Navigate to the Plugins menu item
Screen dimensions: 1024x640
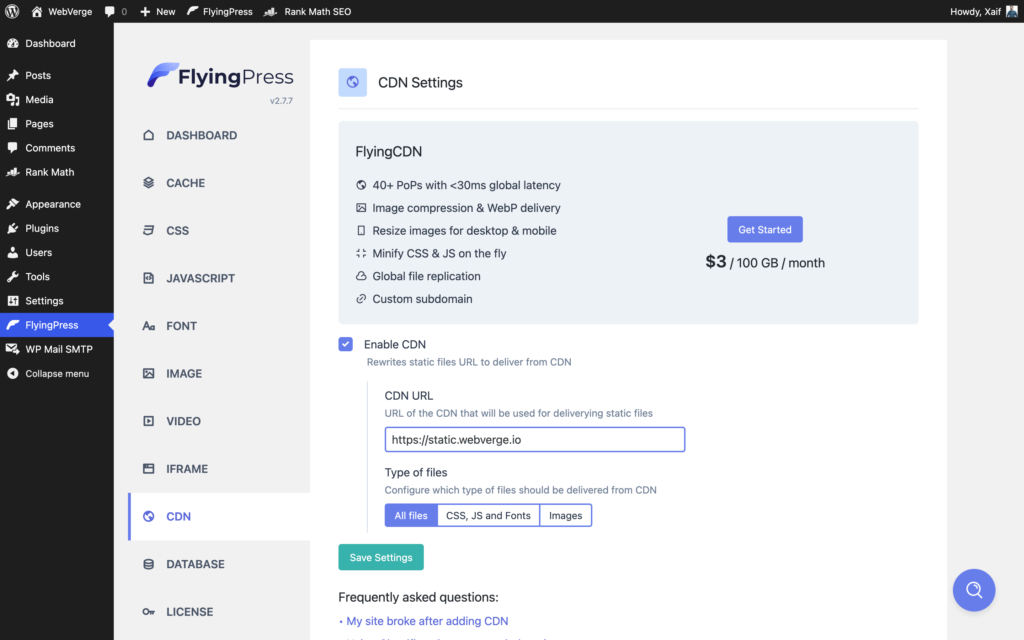(39, 227)
